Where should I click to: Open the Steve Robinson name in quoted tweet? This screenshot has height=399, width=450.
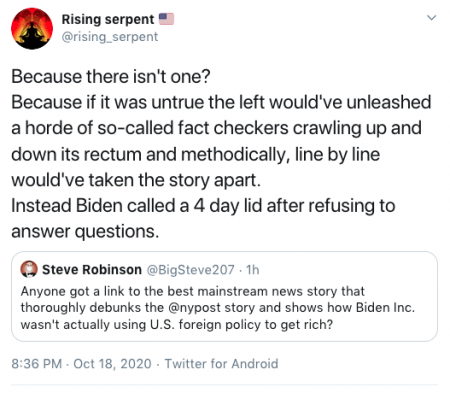pyautogui.click(x=92, y=269)
